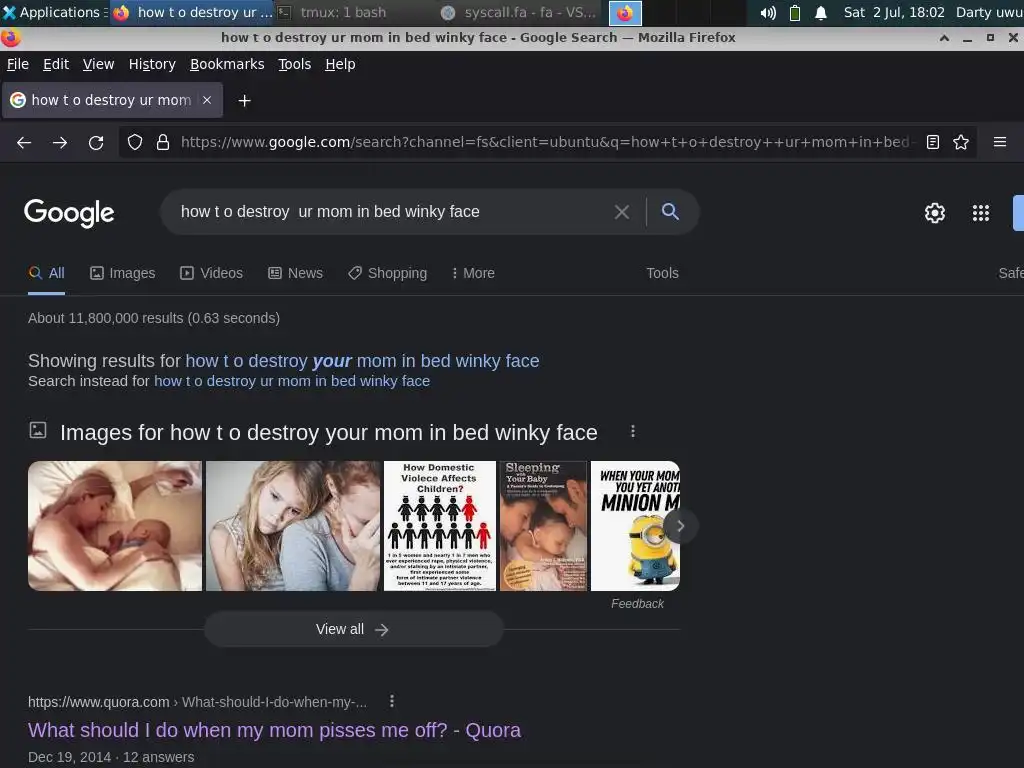
Task: Open the File menu
Action: tap(18, 64)
